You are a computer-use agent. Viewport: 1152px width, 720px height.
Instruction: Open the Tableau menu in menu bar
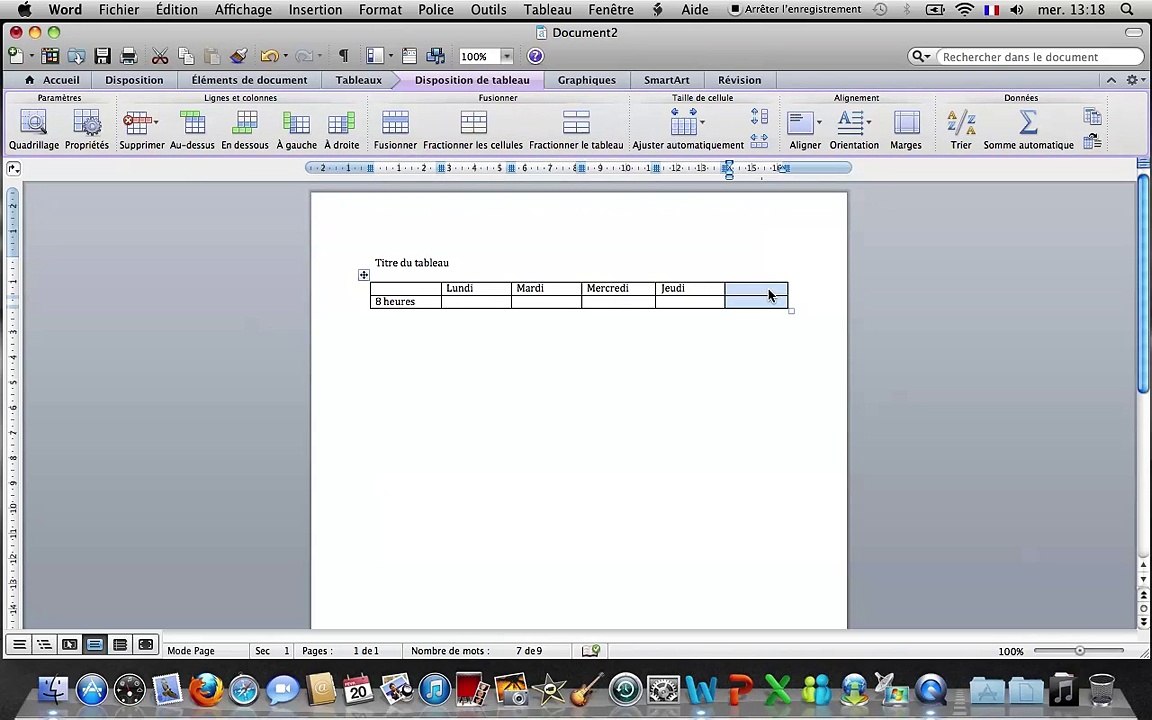pyautogui.click(x=547, y=10)
